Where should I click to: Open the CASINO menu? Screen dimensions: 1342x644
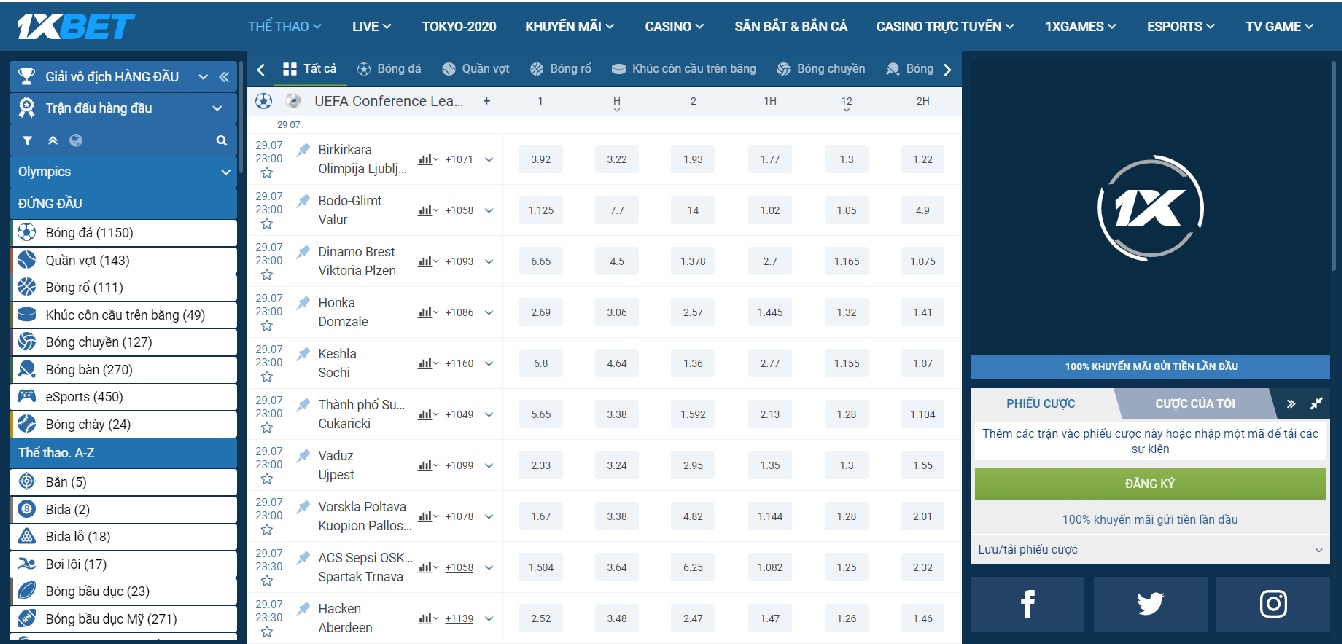pyautogui.click(x=674, y=26)
